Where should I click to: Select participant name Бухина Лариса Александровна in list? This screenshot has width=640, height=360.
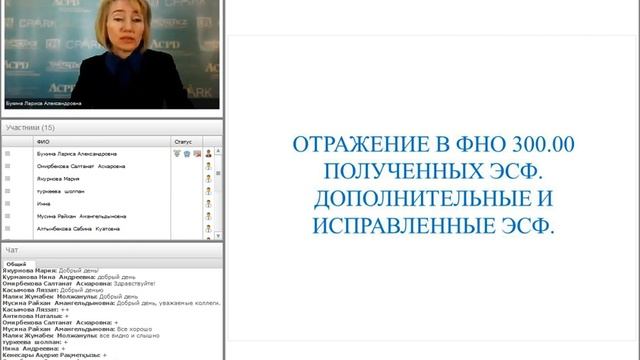(x=77, y=153)
